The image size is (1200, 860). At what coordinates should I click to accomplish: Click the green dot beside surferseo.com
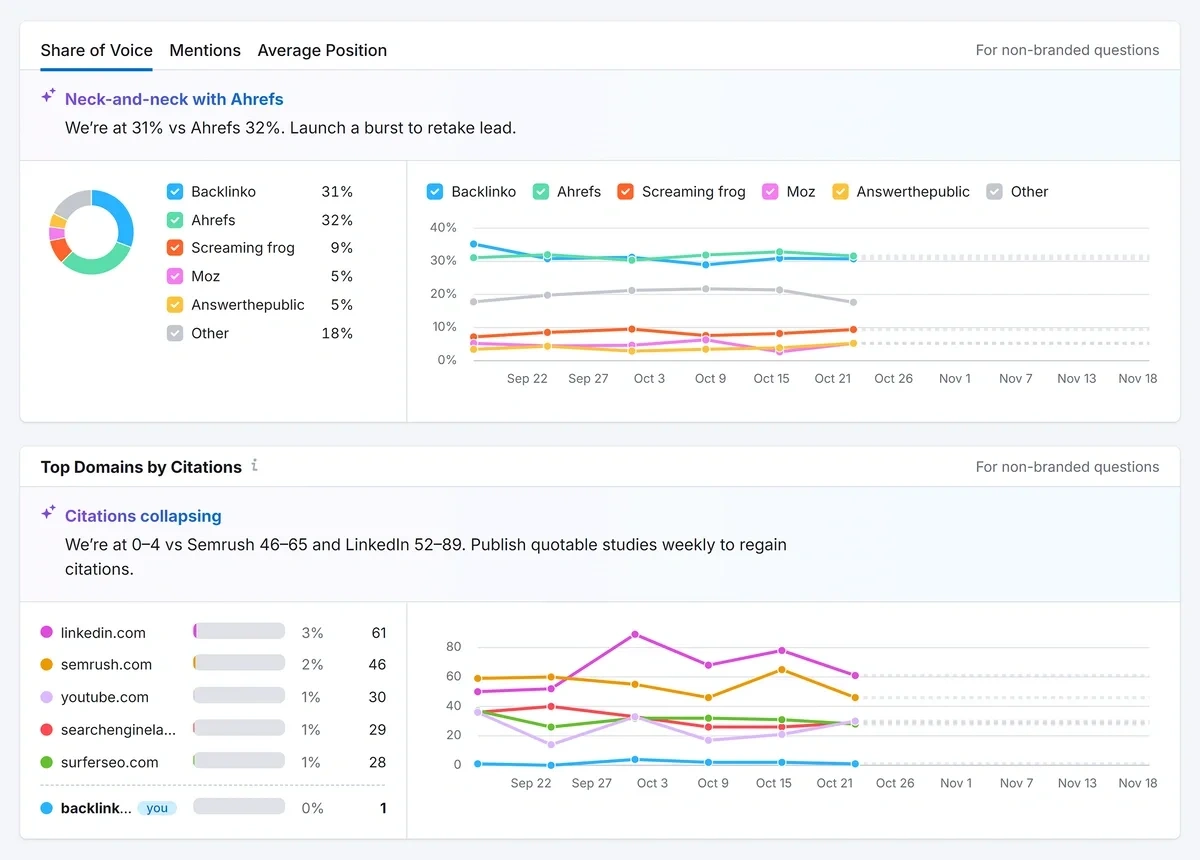tap(47, 761)
